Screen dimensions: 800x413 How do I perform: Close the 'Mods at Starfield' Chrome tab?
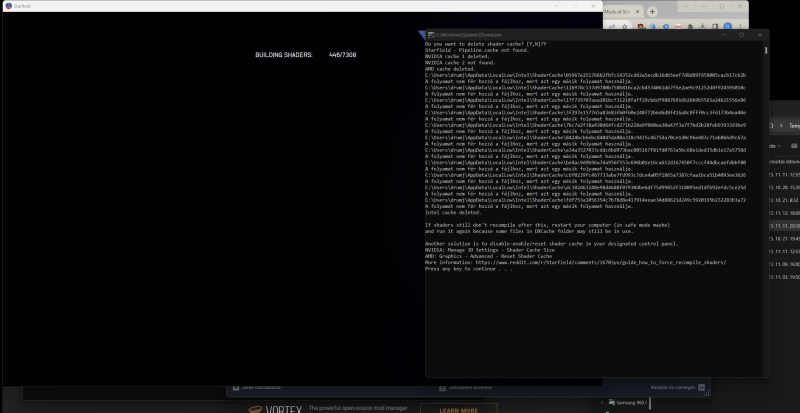click(637, 11)
